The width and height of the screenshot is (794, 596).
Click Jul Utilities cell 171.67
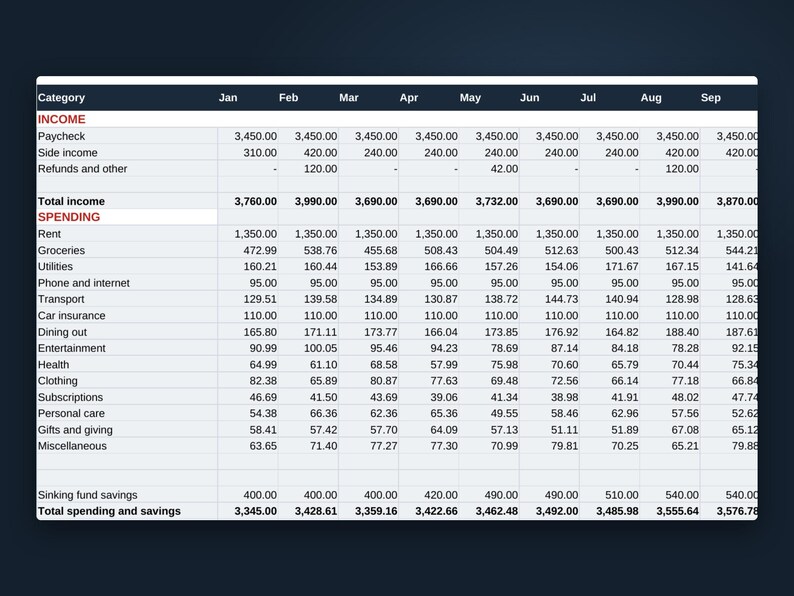coord(610,267)
